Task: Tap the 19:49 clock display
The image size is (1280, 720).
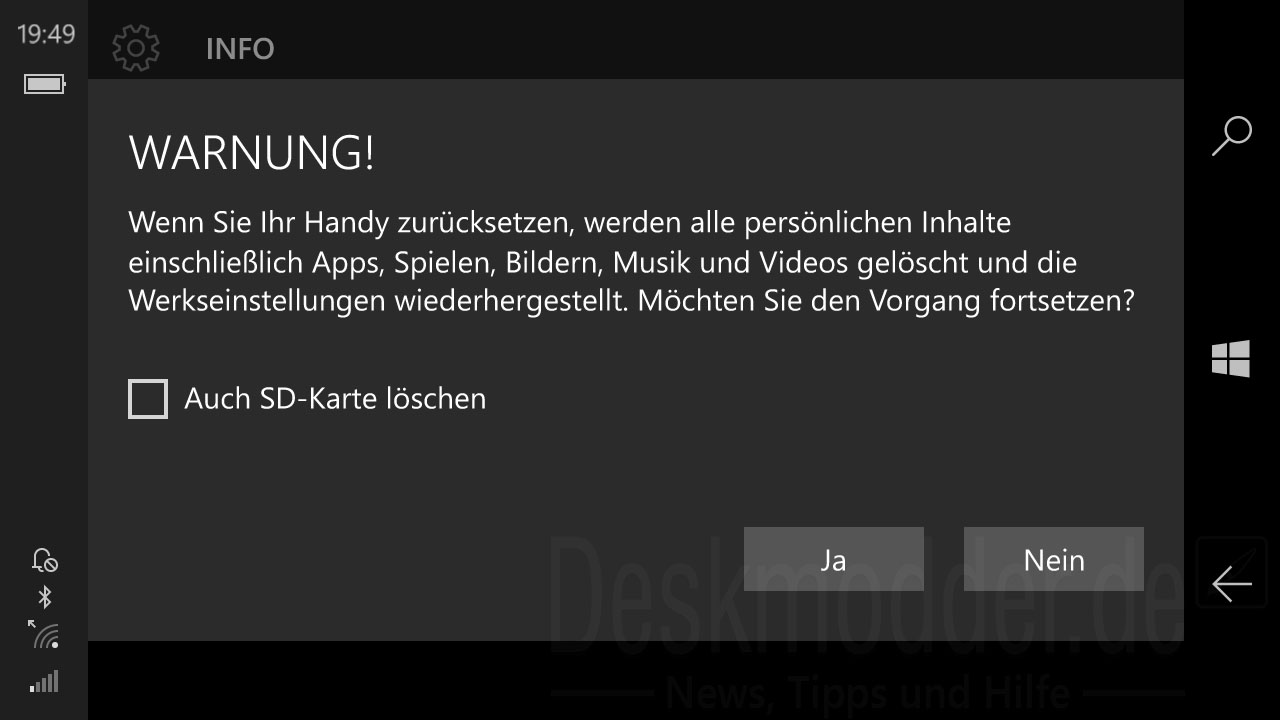Action: coord(46,34)
